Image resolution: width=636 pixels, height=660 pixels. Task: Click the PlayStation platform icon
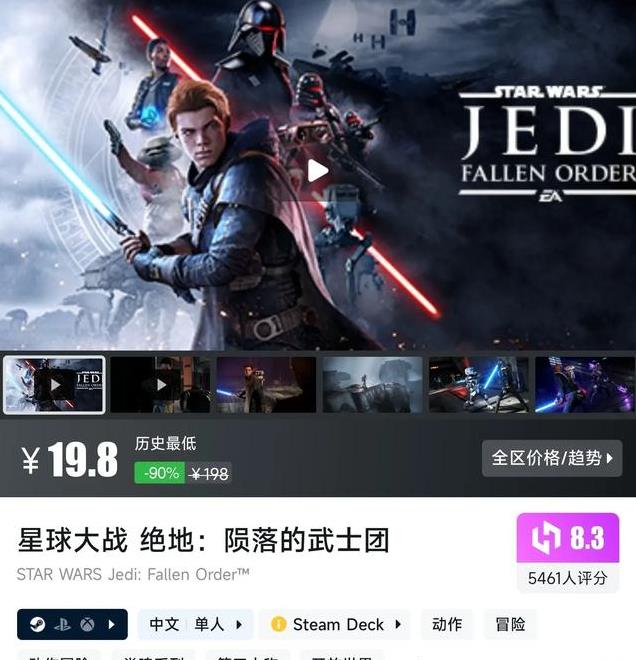point(62,625)
